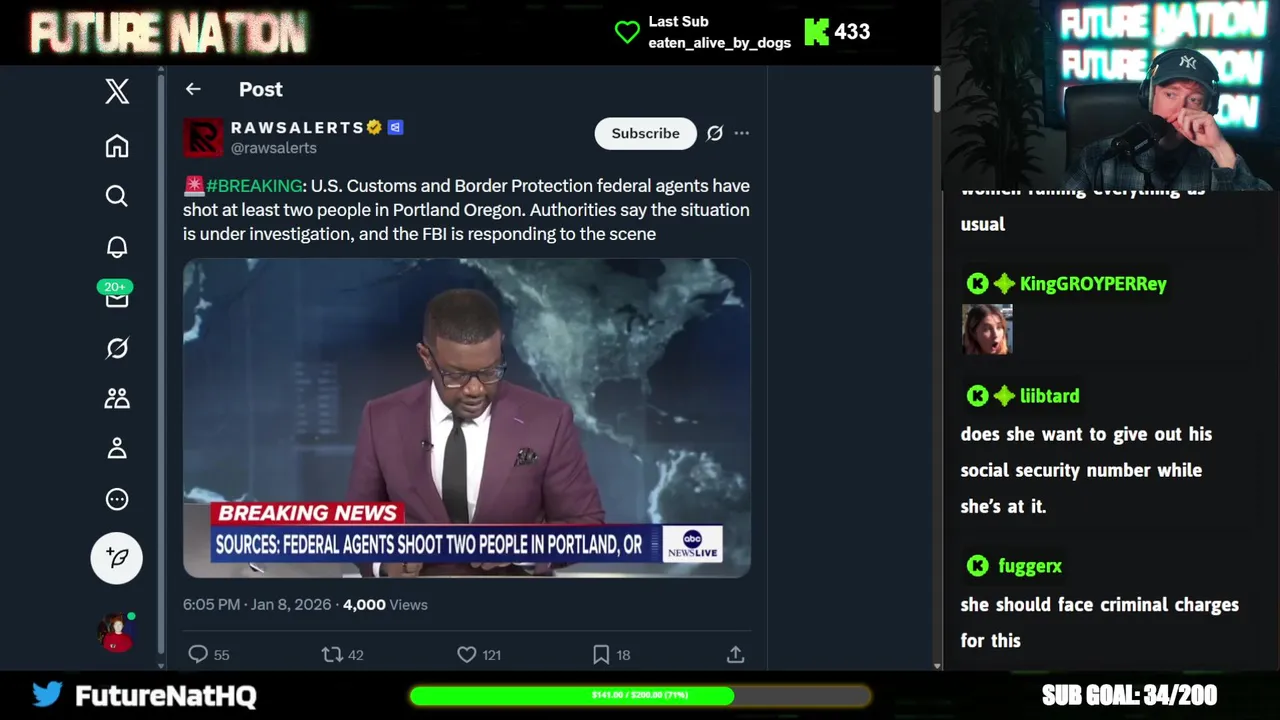Viewport: 1280px width, 720px height.
Task: Open Messages envelope with 20+ badge
Action: point(117,296)
